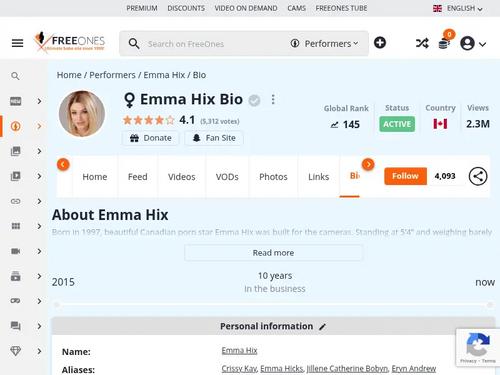
Task: Click the sidebar diamond premium icon
Action: tap(16, 351)
